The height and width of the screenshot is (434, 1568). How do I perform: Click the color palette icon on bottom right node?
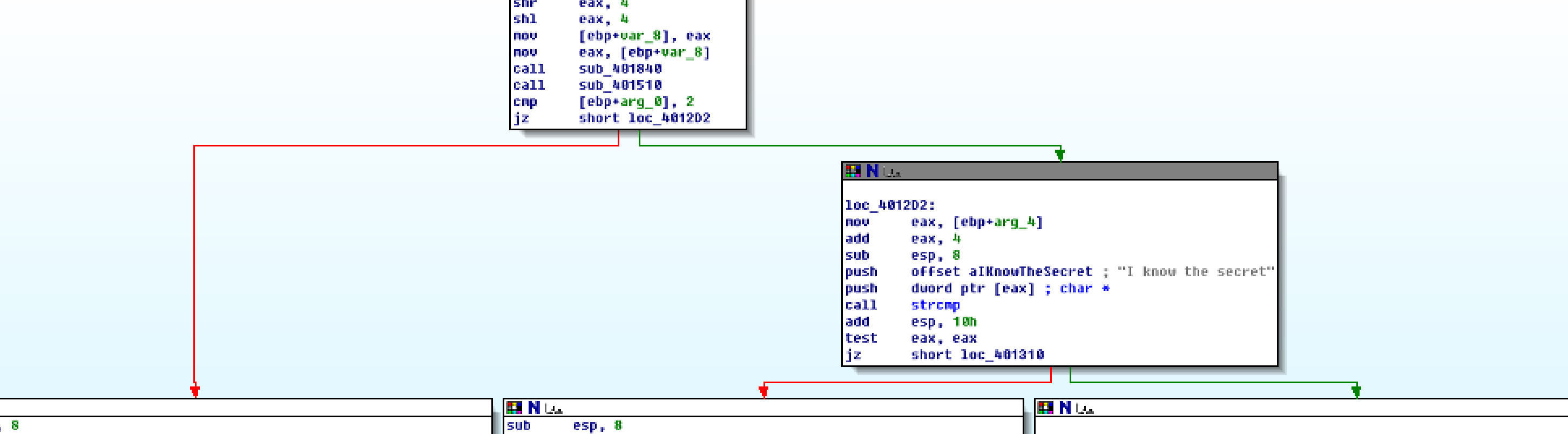pyautogui.click(x=1046, y=408)
